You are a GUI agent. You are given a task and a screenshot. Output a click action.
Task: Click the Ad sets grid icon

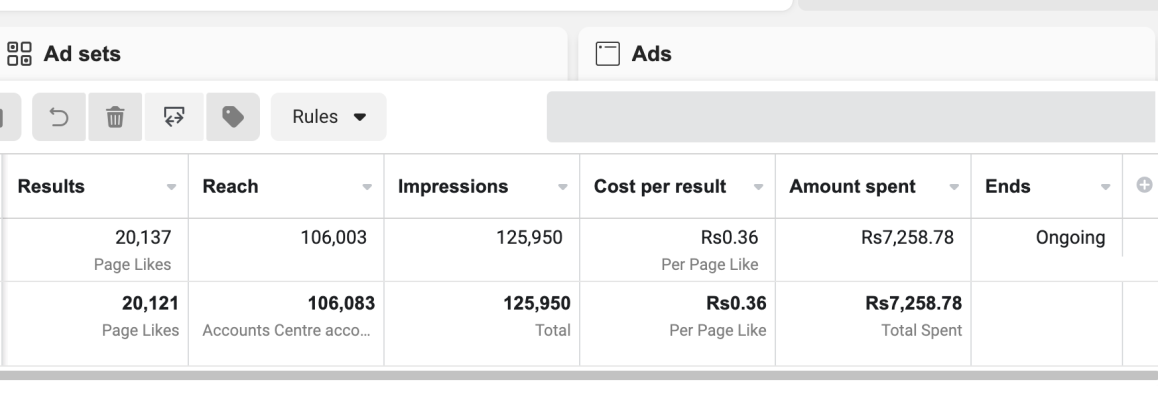(x=19, y=54)
